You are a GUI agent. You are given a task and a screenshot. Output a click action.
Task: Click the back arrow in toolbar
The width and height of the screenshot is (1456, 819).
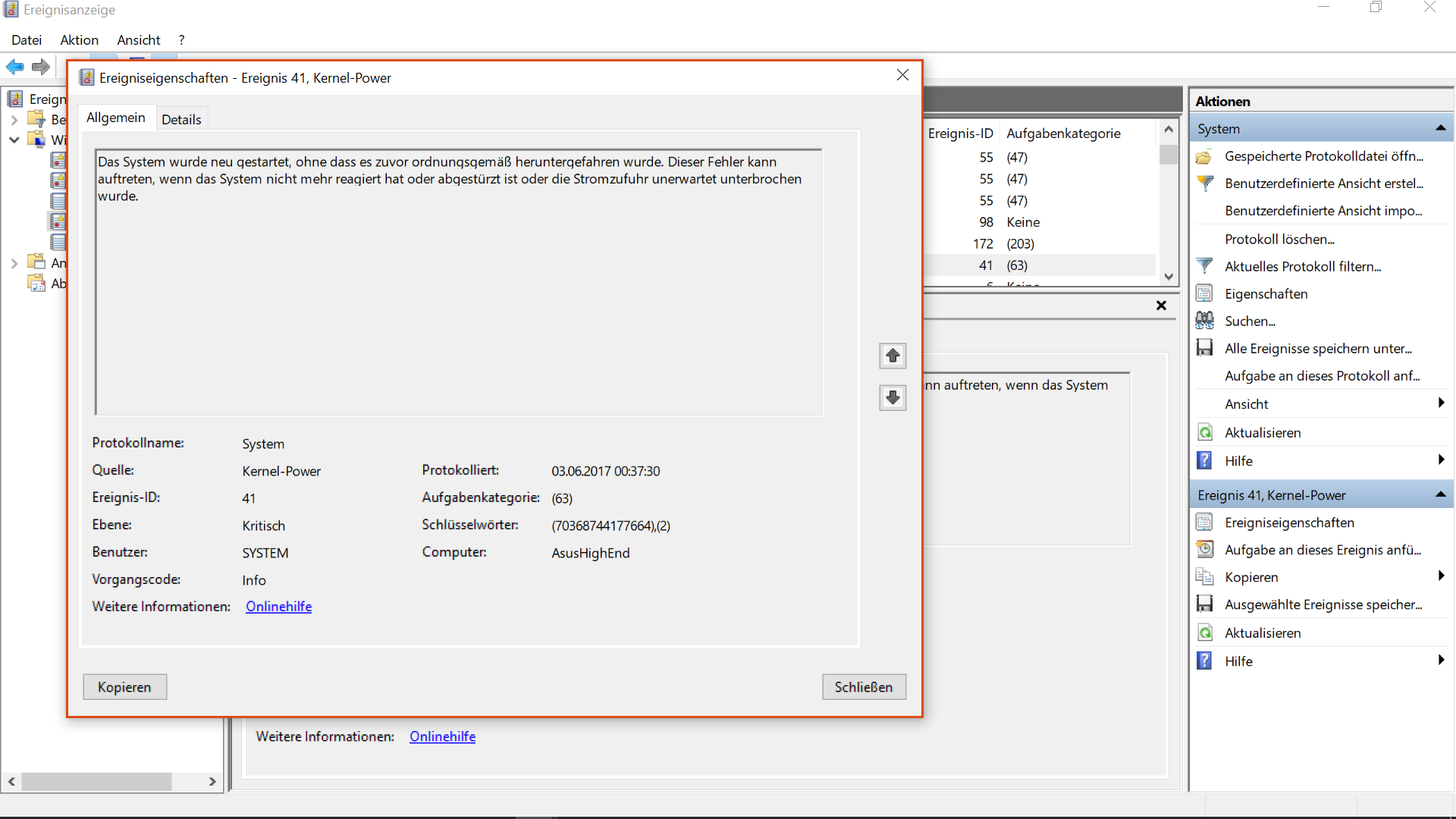pyautogui.click(x=14, y=67)
